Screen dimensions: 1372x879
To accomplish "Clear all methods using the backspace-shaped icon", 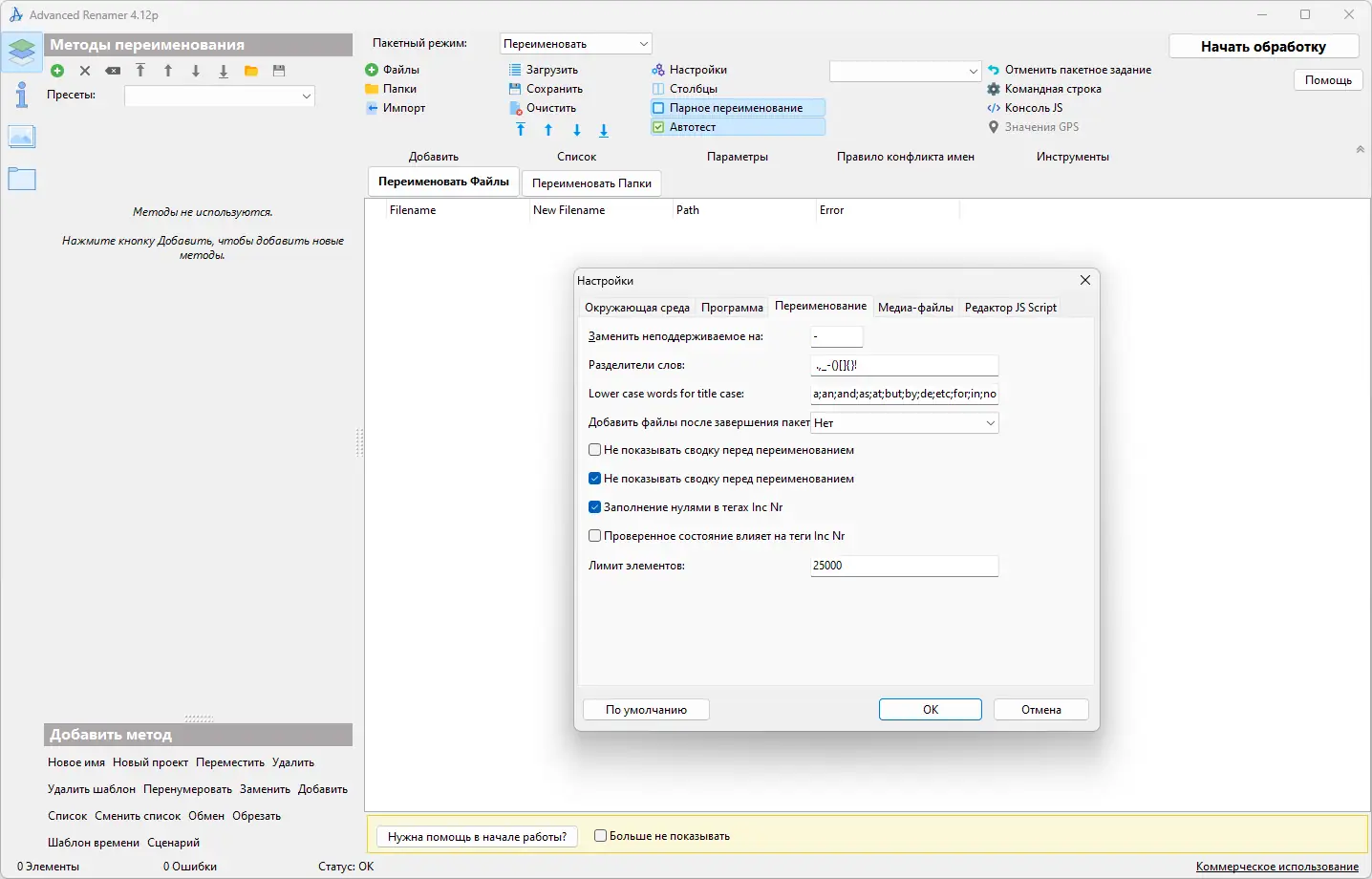I will pyautogui.click(x=113, y=71).
